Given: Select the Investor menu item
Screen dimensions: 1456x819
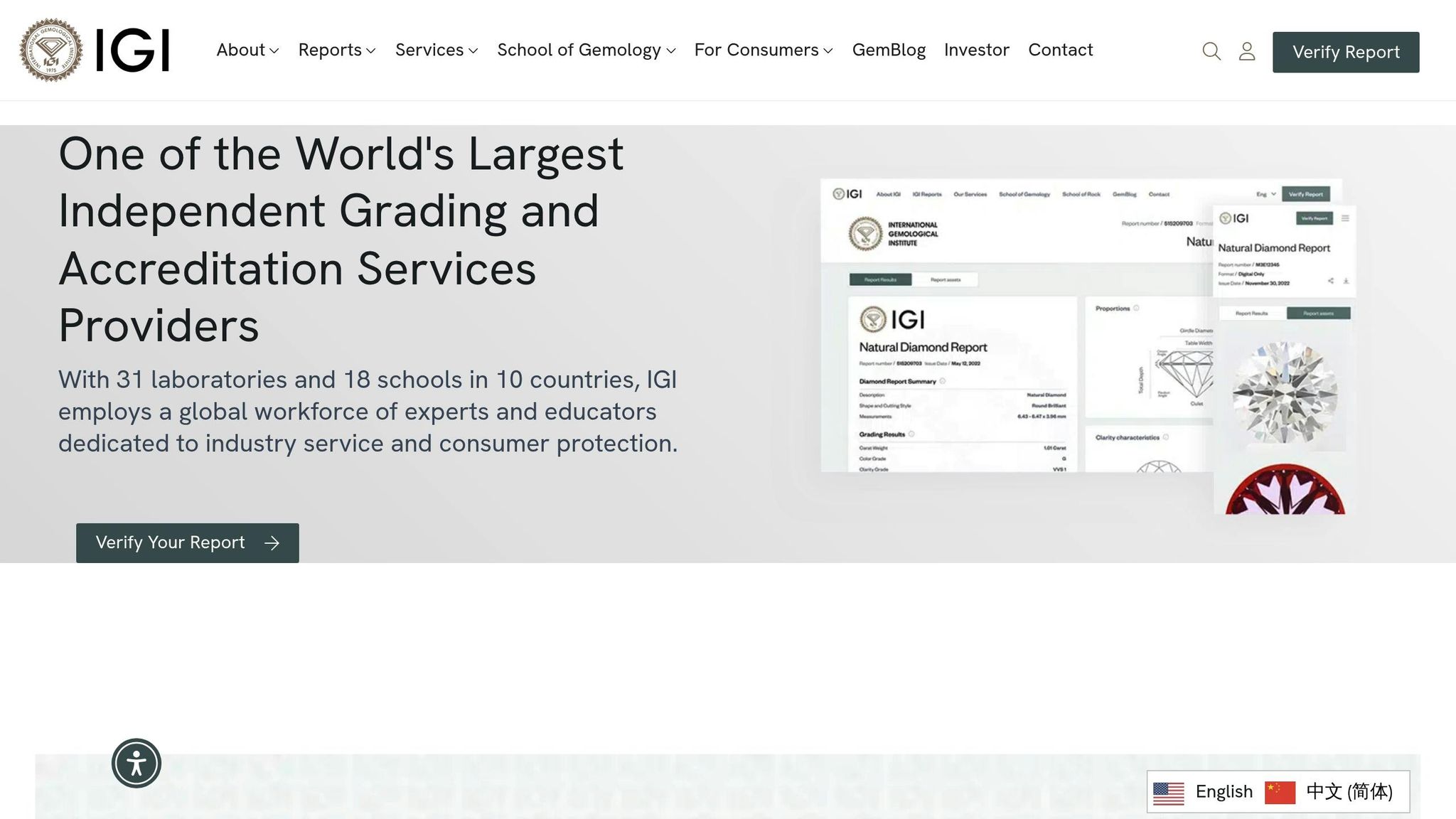Looking at the screenshot, I should pyautogui.click(x=977, y=50).
